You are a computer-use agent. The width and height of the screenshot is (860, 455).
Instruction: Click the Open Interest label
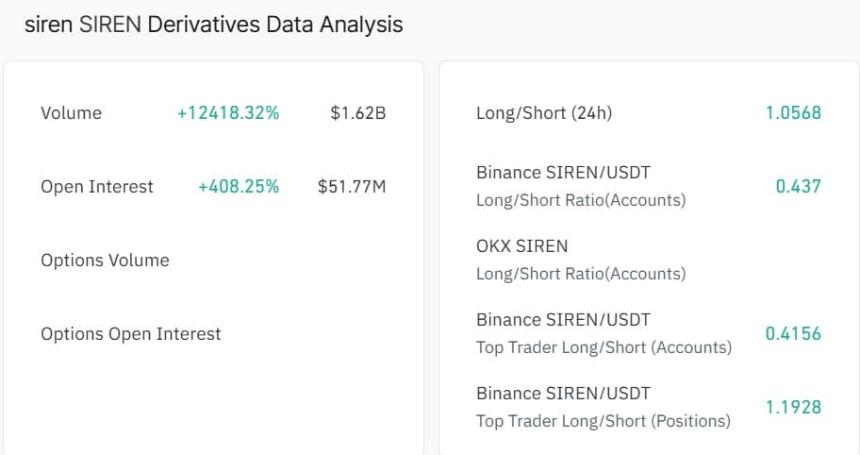coord(97,186)
